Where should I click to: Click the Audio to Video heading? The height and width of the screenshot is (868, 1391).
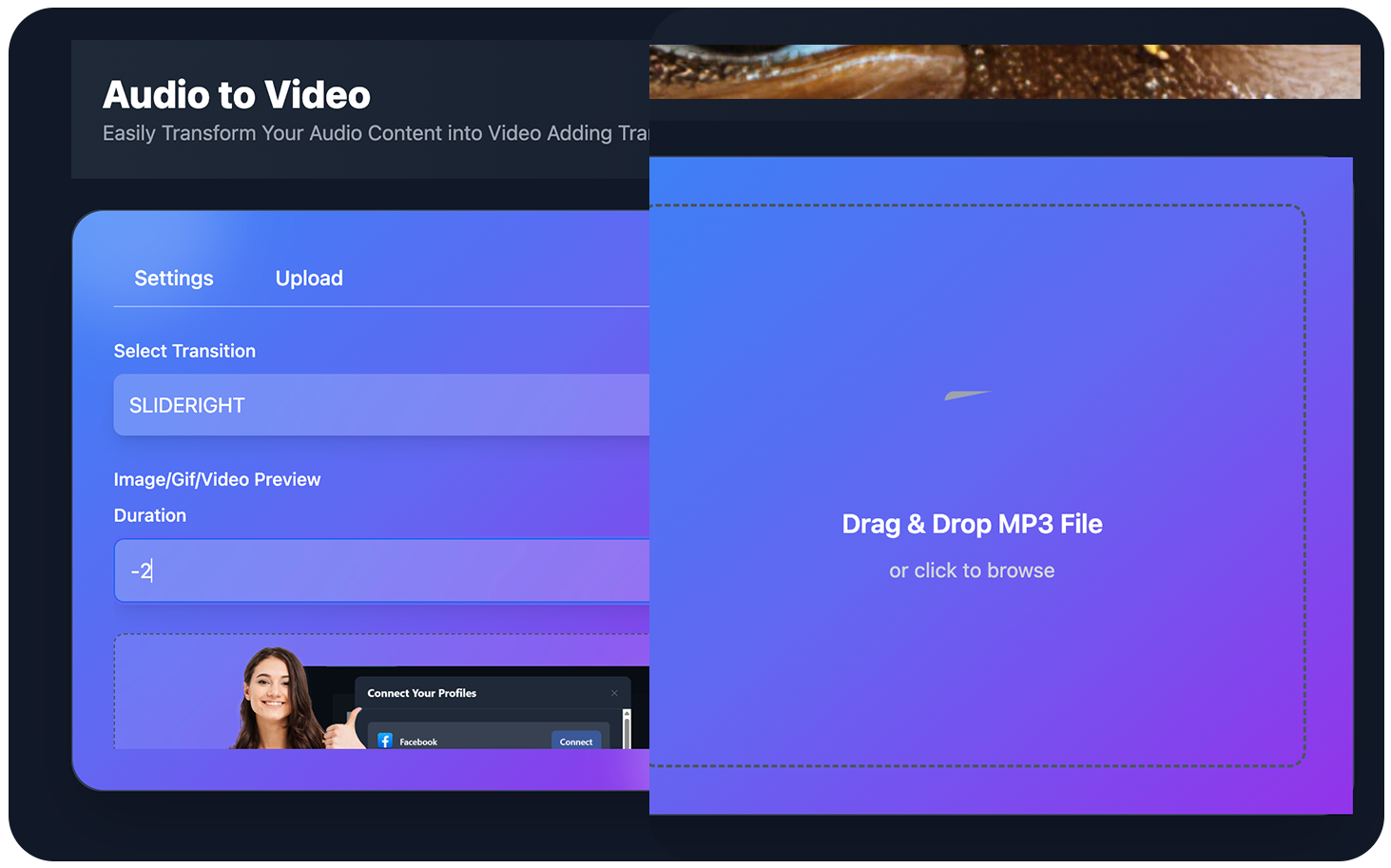tap(236, 94)
